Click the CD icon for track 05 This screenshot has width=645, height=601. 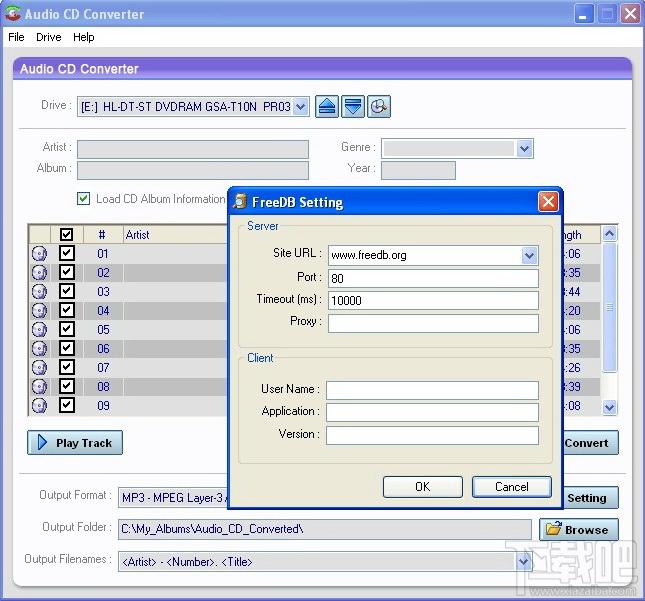(x=39, y=330)
